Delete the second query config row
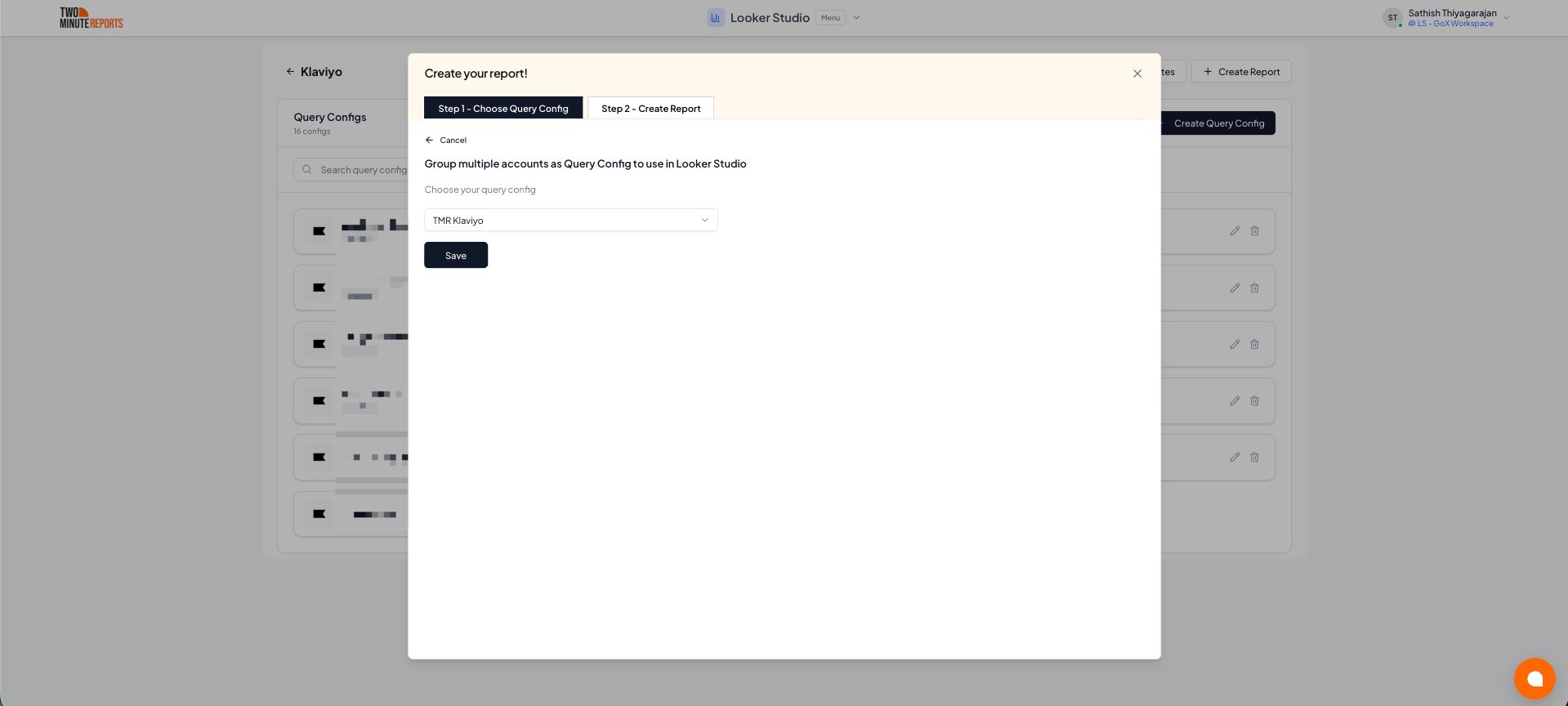This screenshot has height=706, width=1568. point(1254,288)
